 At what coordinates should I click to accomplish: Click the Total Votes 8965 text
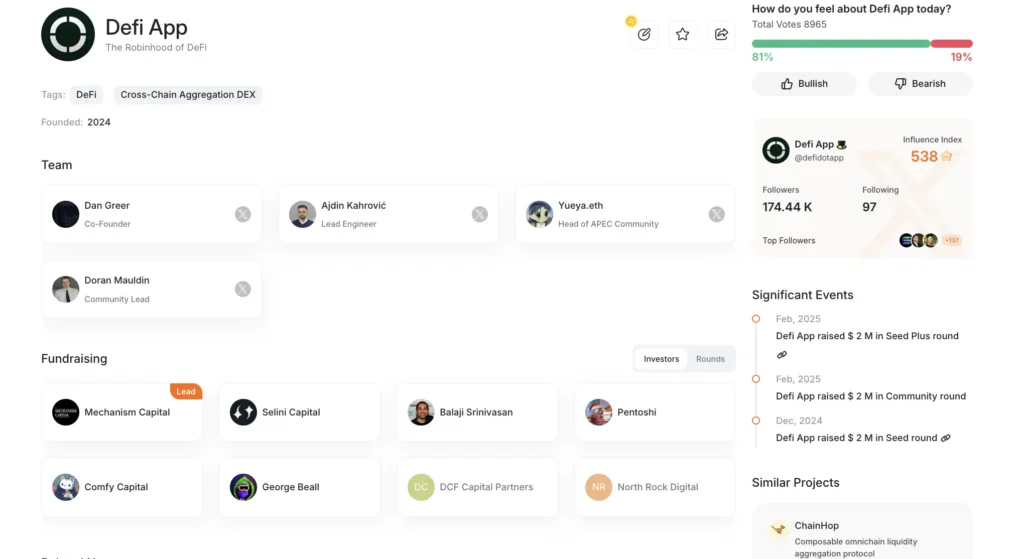pyautogui.click(x=789, y=24)
